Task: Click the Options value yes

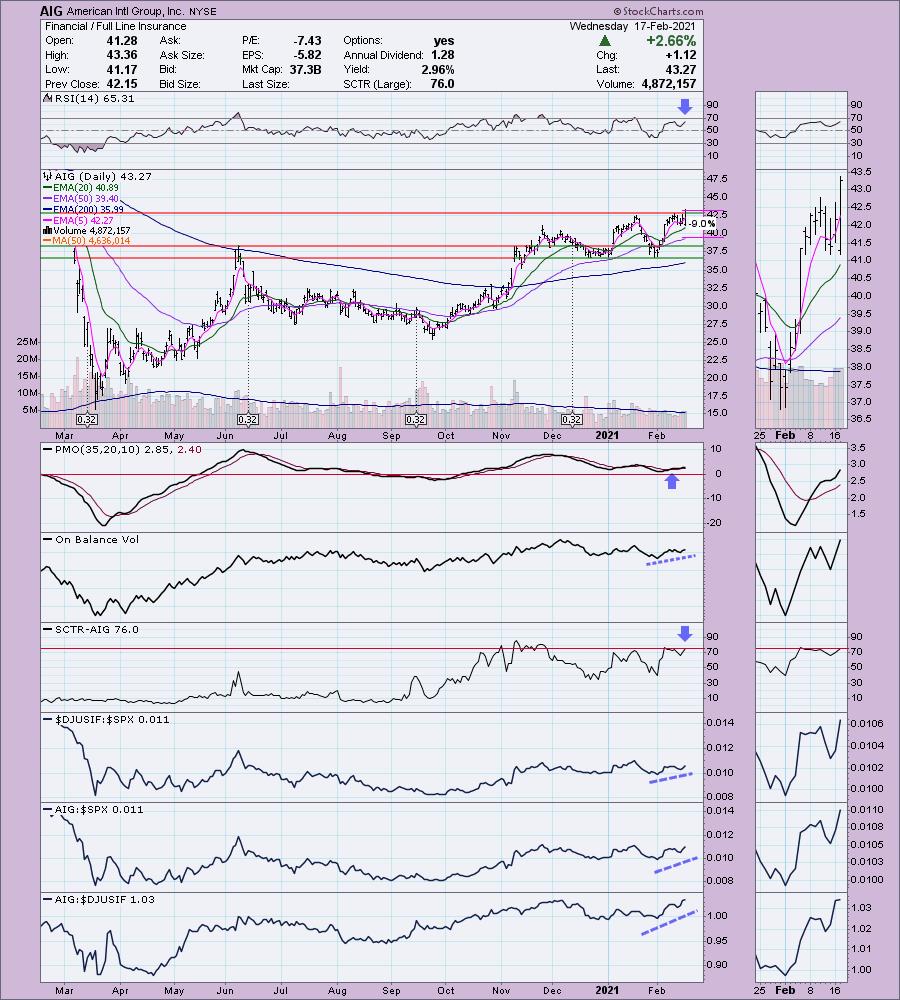Action: pos(443,40)
